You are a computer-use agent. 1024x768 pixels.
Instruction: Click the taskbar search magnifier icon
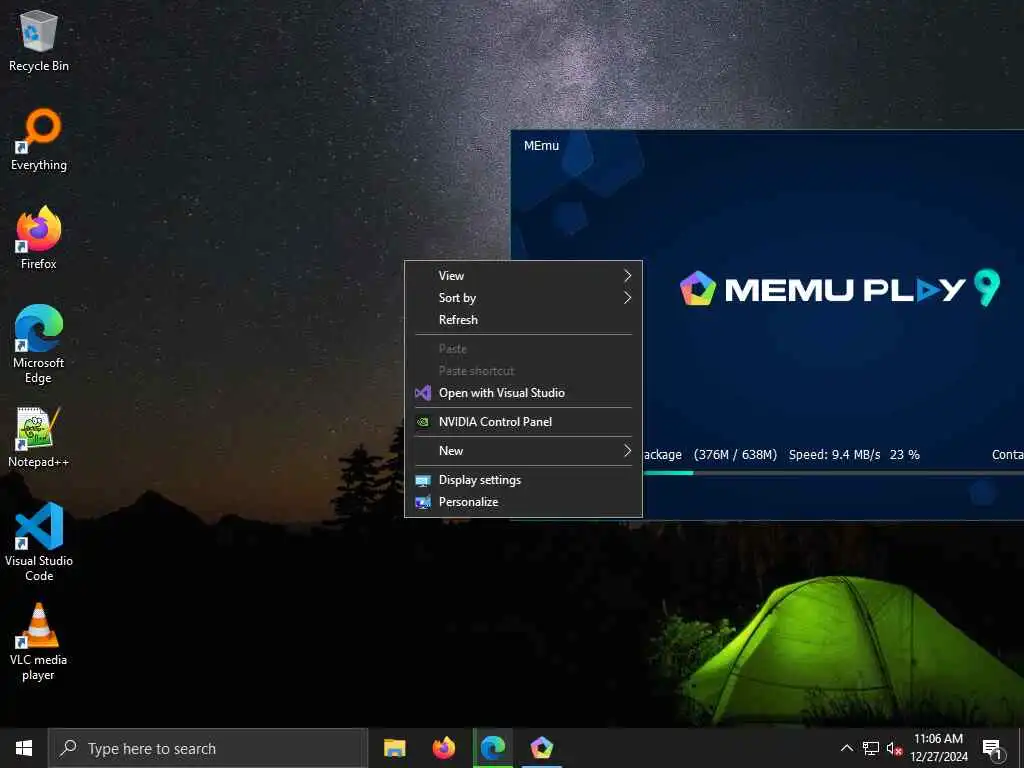point(68,748)
